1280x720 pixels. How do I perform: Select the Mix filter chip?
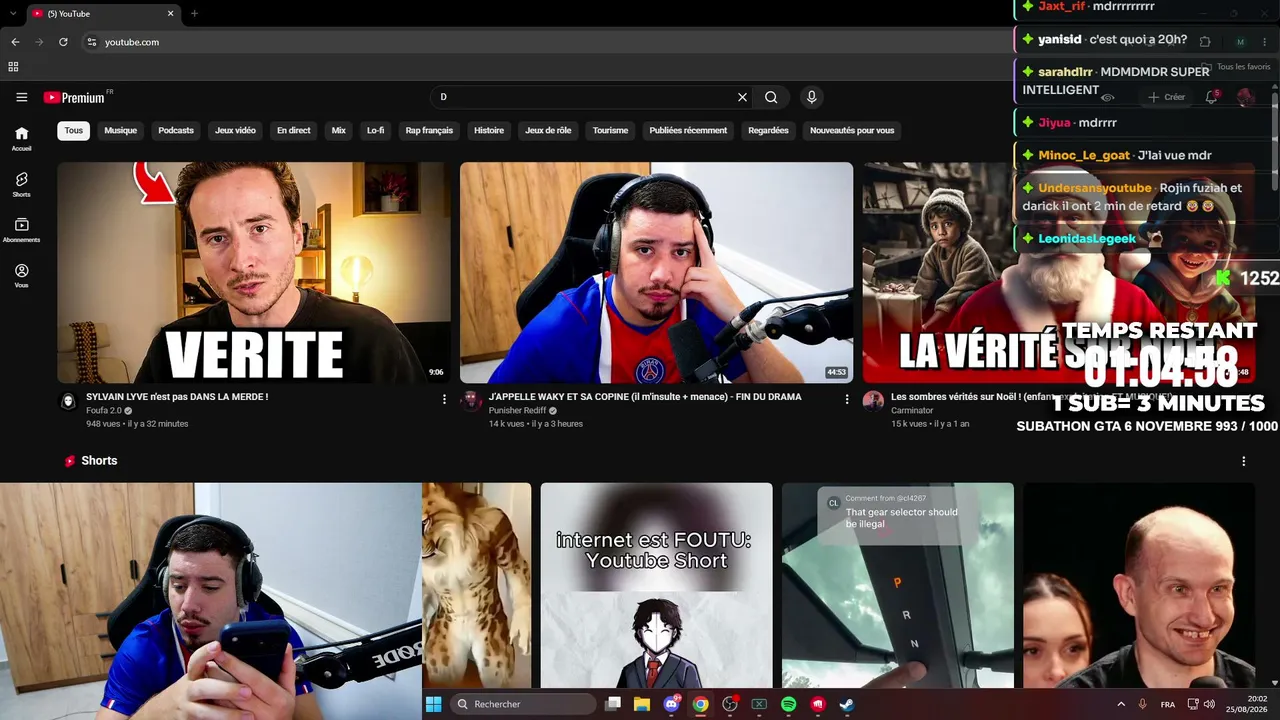339,130
